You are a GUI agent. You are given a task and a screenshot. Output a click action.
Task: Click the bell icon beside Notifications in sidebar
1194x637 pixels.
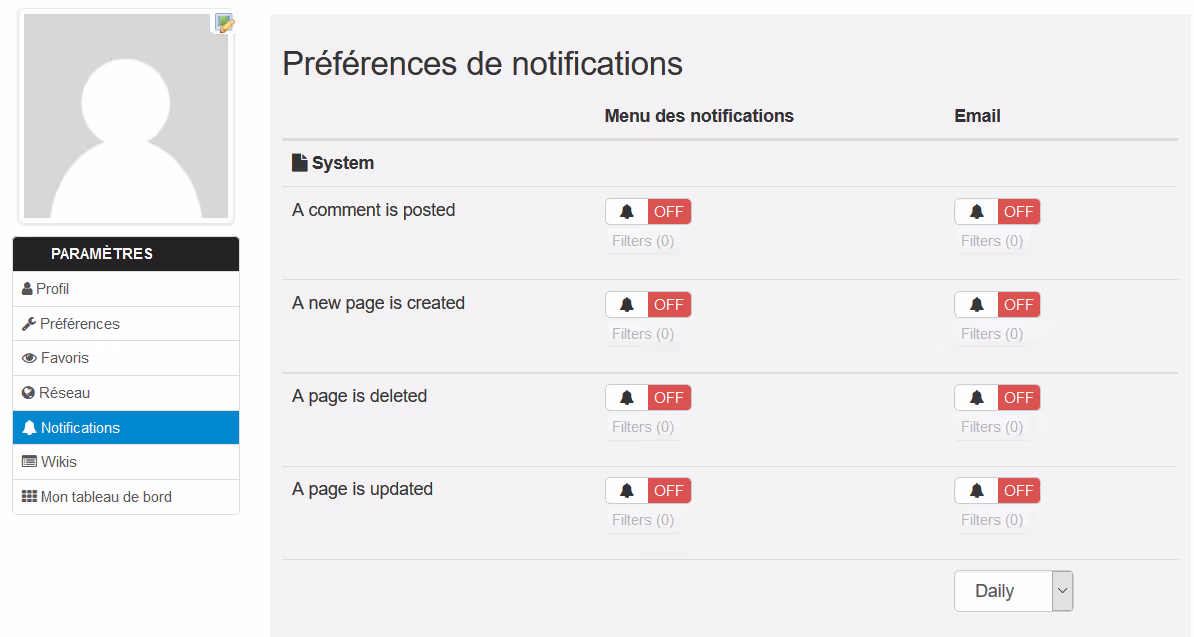[29, 428]
